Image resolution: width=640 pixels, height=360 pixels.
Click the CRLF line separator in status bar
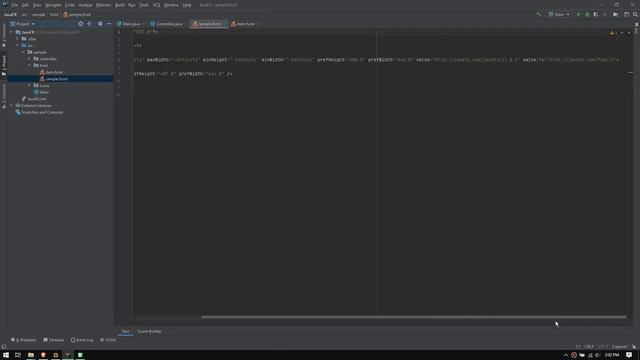coord(589,347)
